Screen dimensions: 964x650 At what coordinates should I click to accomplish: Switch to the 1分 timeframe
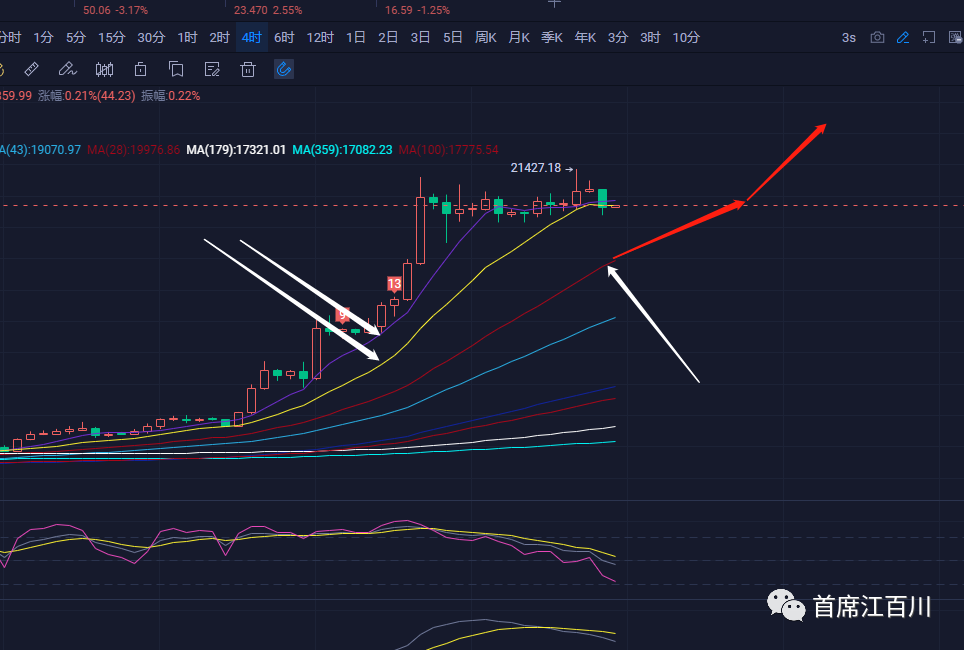click(43, 38)
